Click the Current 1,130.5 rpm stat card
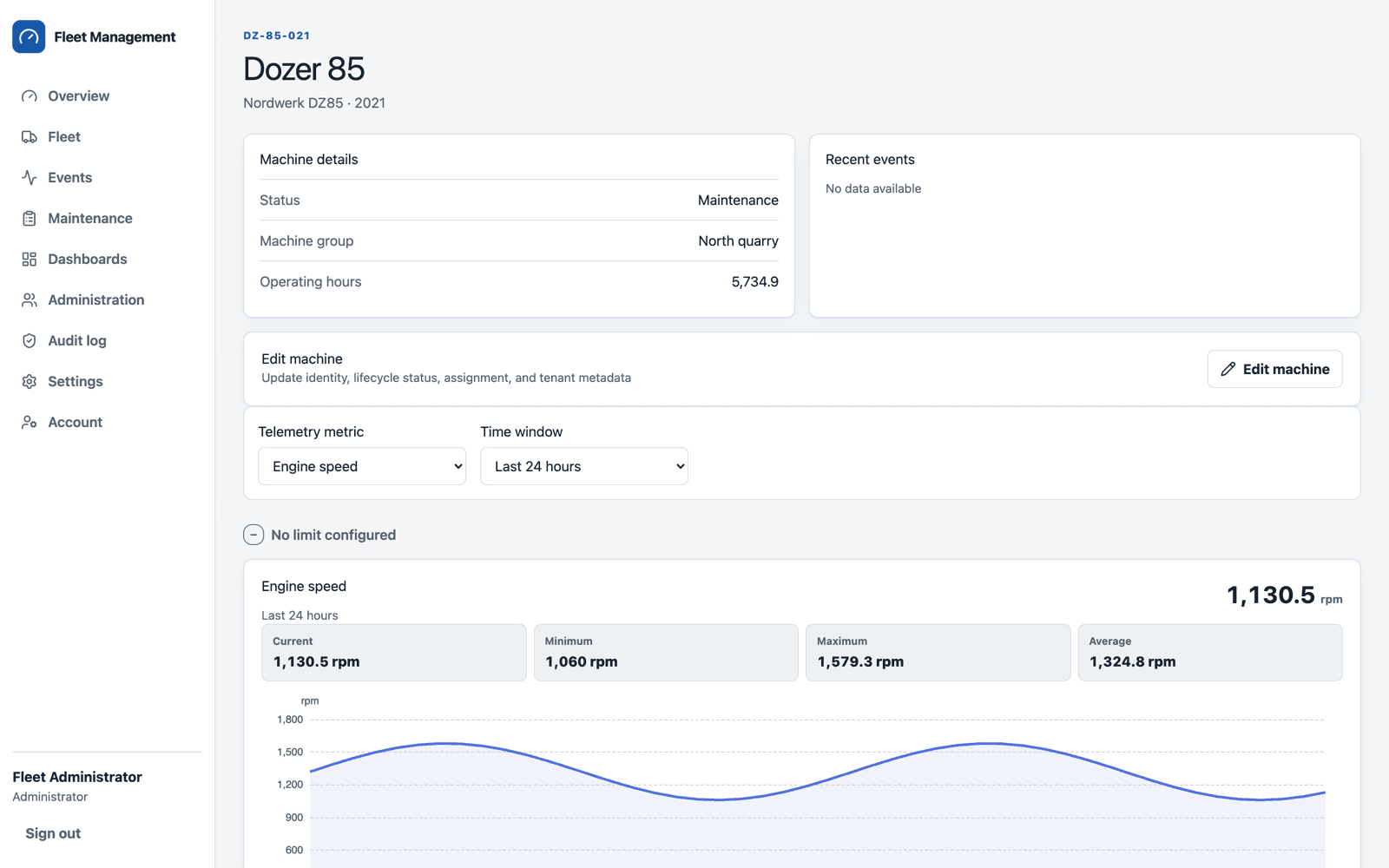 (x=394, y=653)
